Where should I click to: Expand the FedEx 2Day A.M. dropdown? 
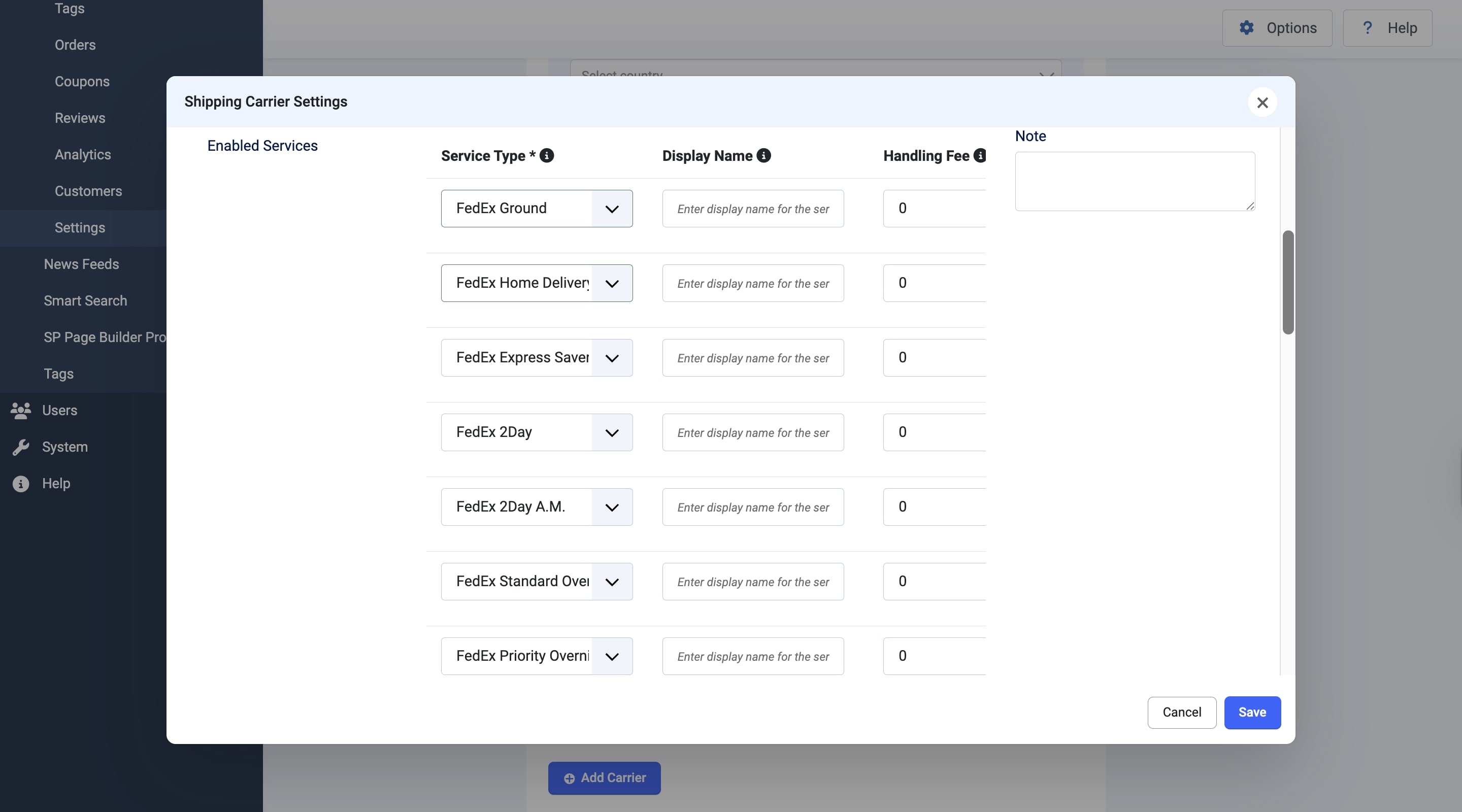(611, 507)
